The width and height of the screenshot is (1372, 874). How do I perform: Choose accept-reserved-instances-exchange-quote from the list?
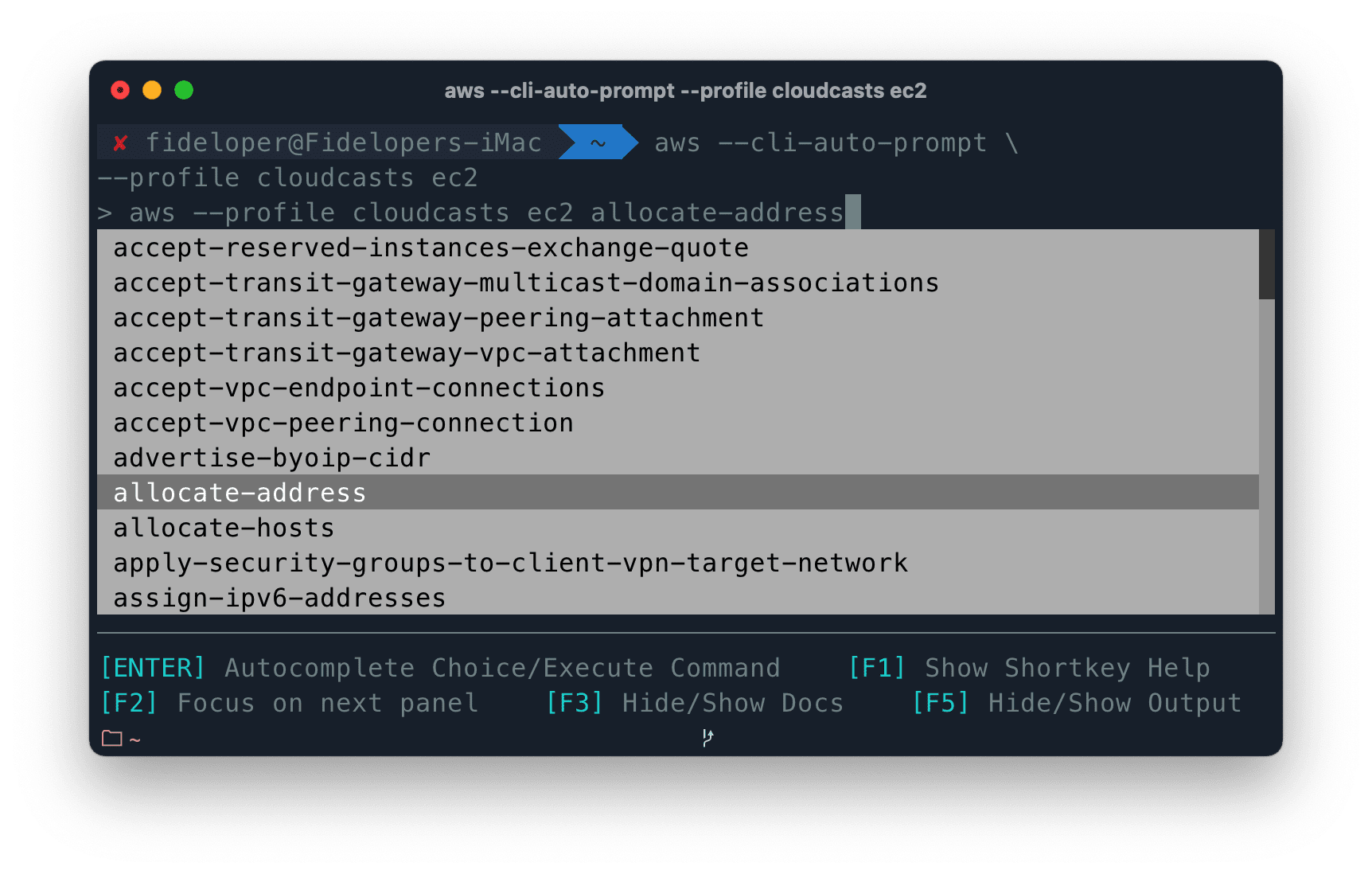pos(431,248)
